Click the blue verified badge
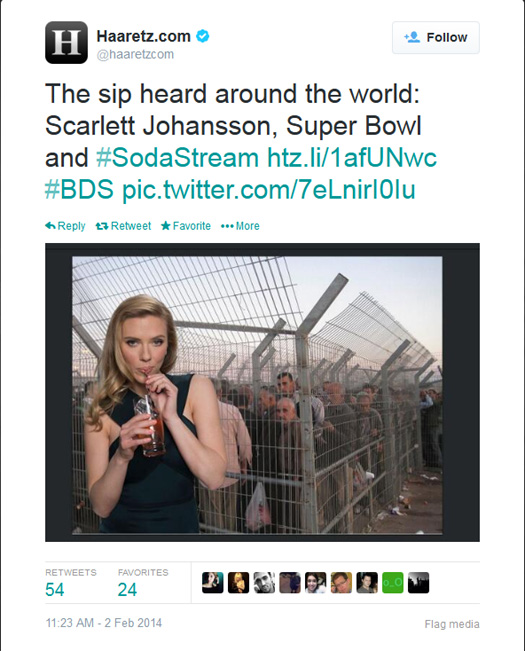Image resolution: width=525 pixels, height=651 pixels. [x=203, y=37]
